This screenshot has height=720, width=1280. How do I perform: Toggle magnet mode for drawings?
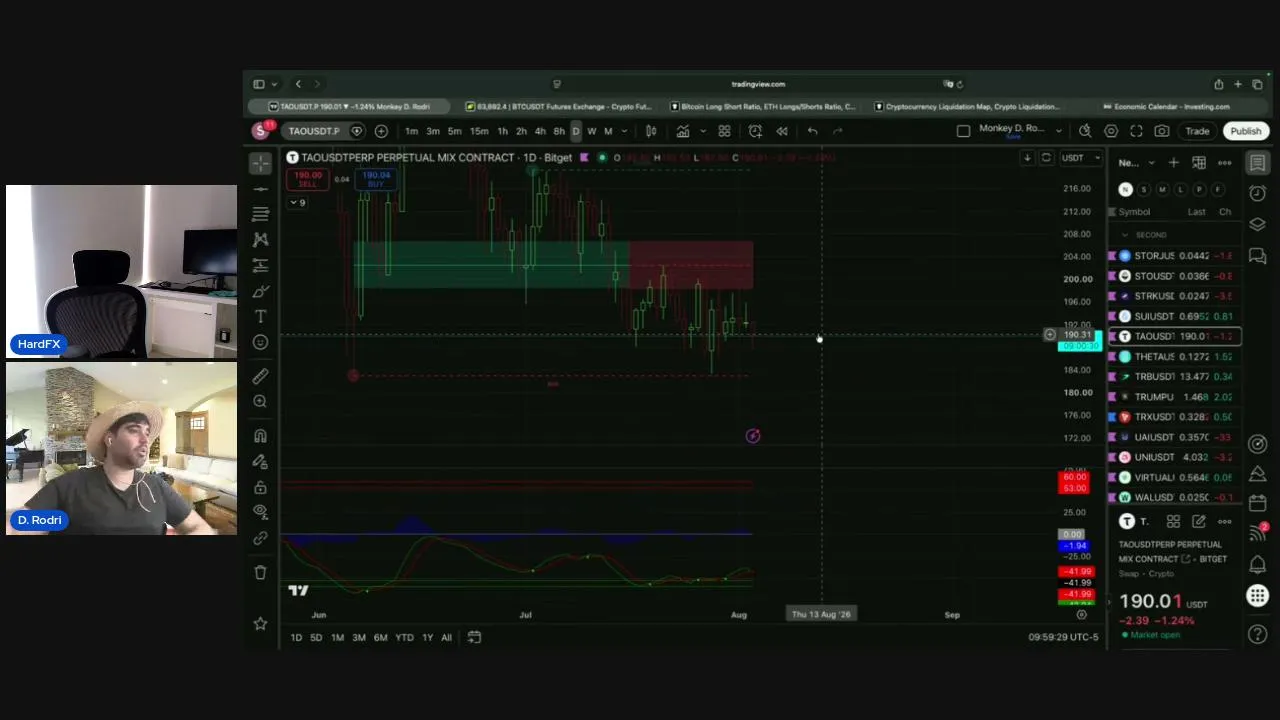click(261, 436)
